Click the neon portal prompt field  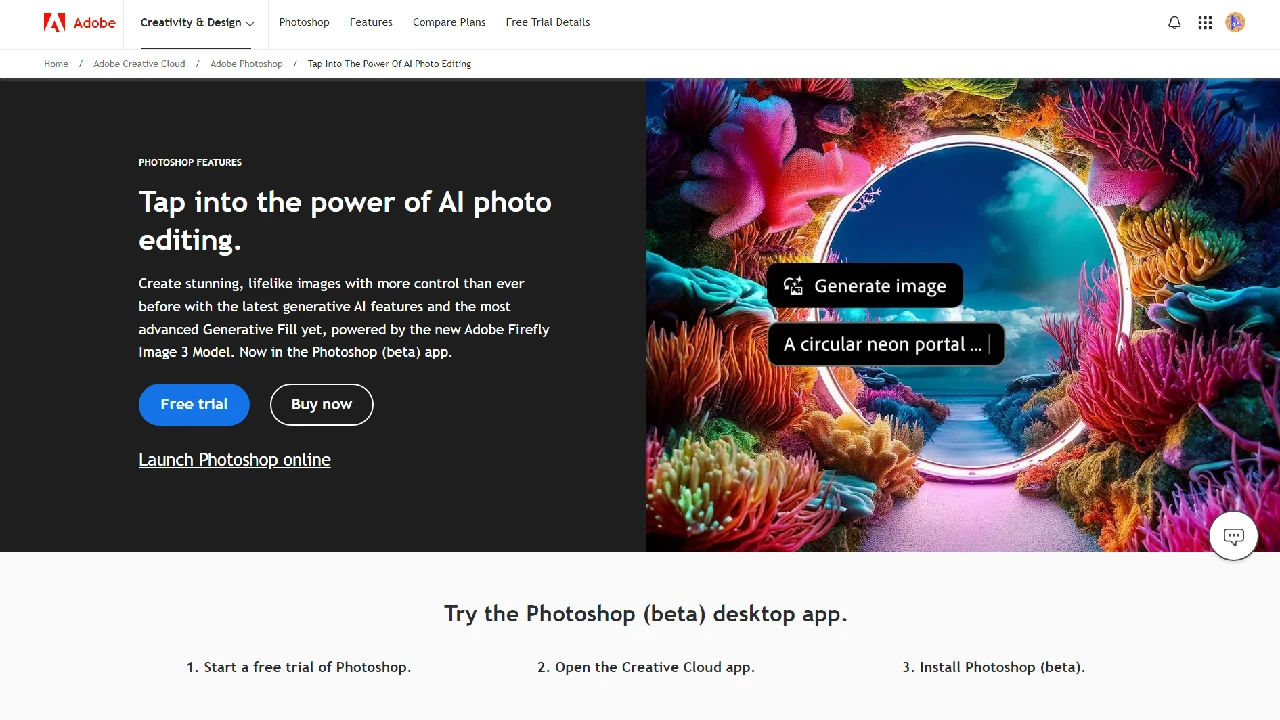[x=886, y=344]
